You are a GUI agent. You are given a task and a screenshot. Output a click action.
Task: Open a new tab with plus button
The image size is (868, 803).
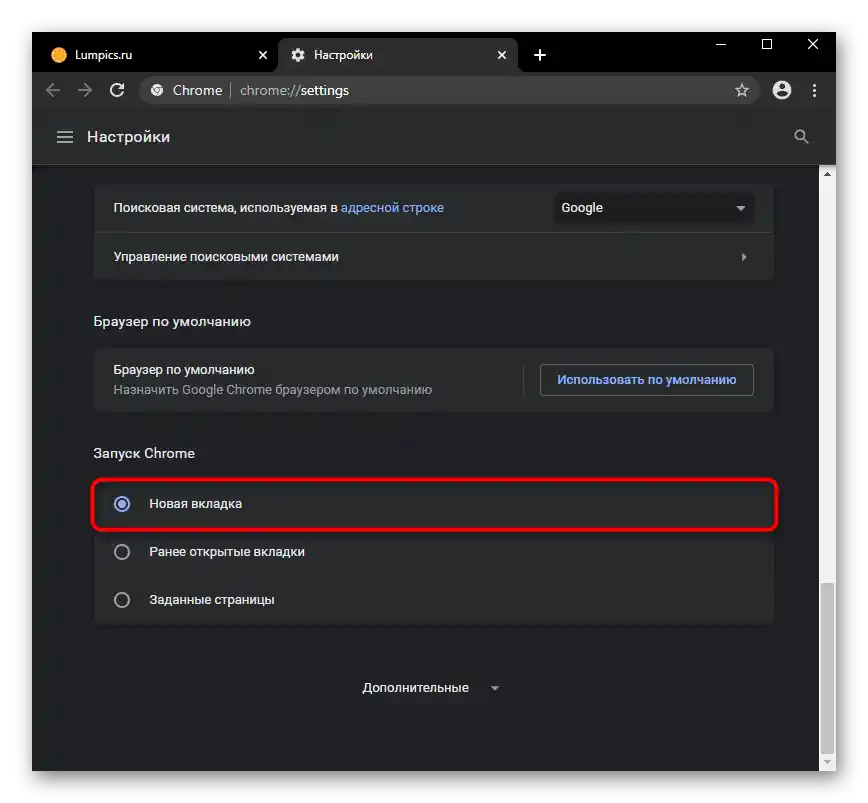(x=540, y=55)
